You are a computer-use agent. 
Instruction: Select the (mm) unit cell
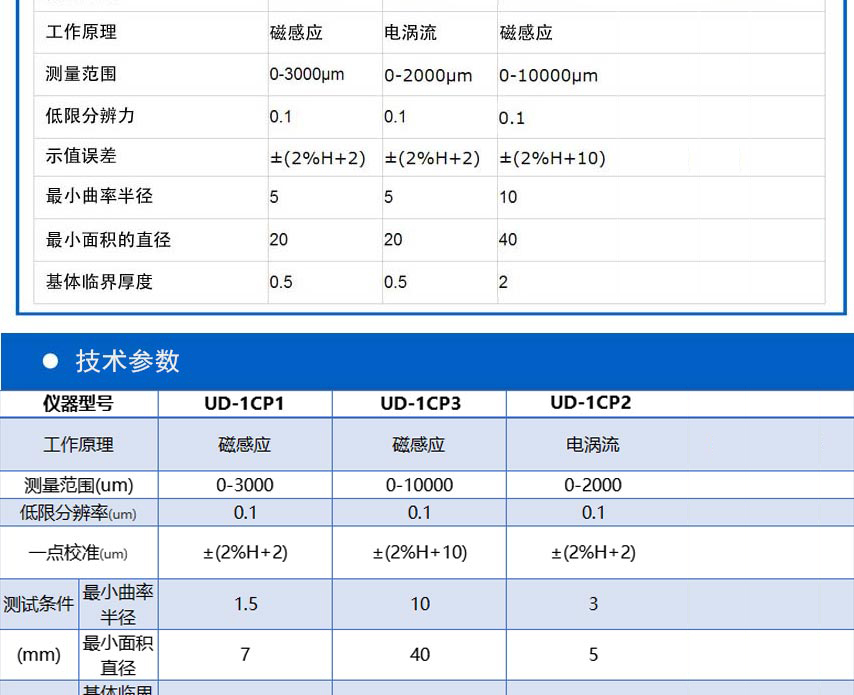pos(34,655)
